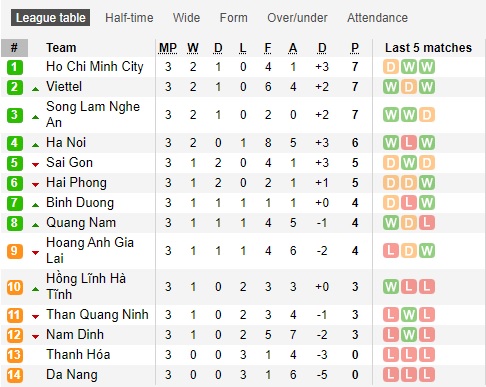
Task: Click Ha Noi's red L result badge
Action: point(409,143)
